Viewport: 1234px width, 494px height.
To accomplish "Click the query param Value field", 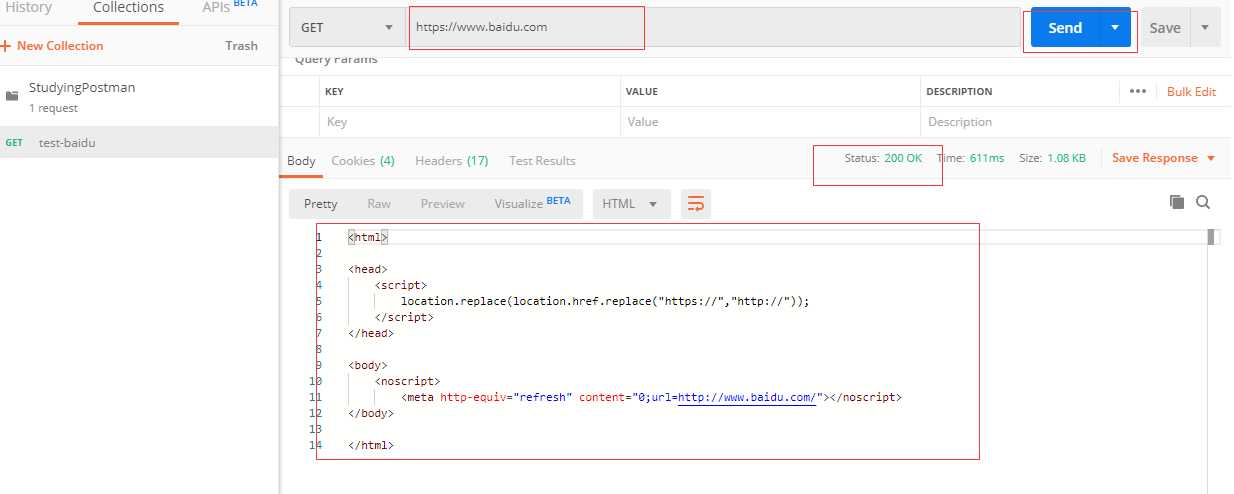I will tap(769, 122).
